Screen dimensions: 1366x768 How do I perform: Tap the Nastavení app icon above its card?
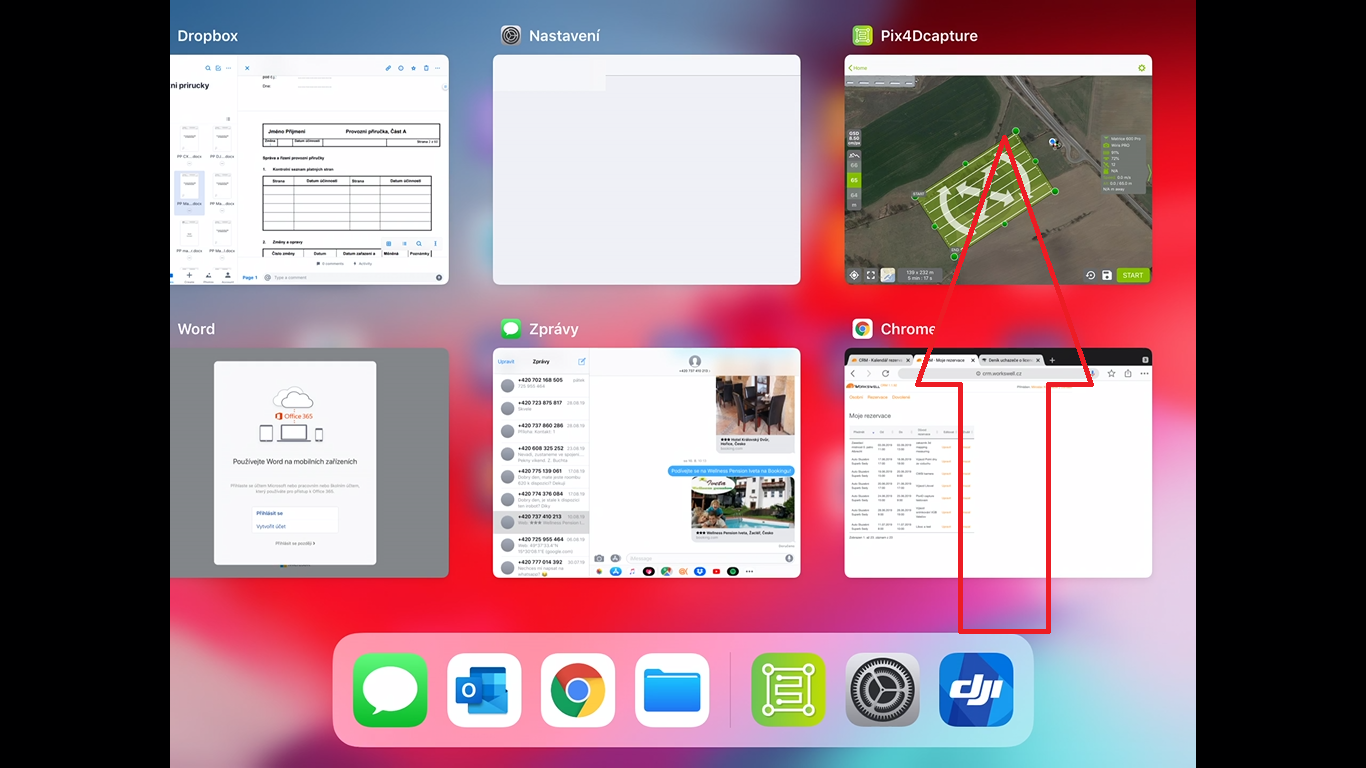tap(511, 35)
